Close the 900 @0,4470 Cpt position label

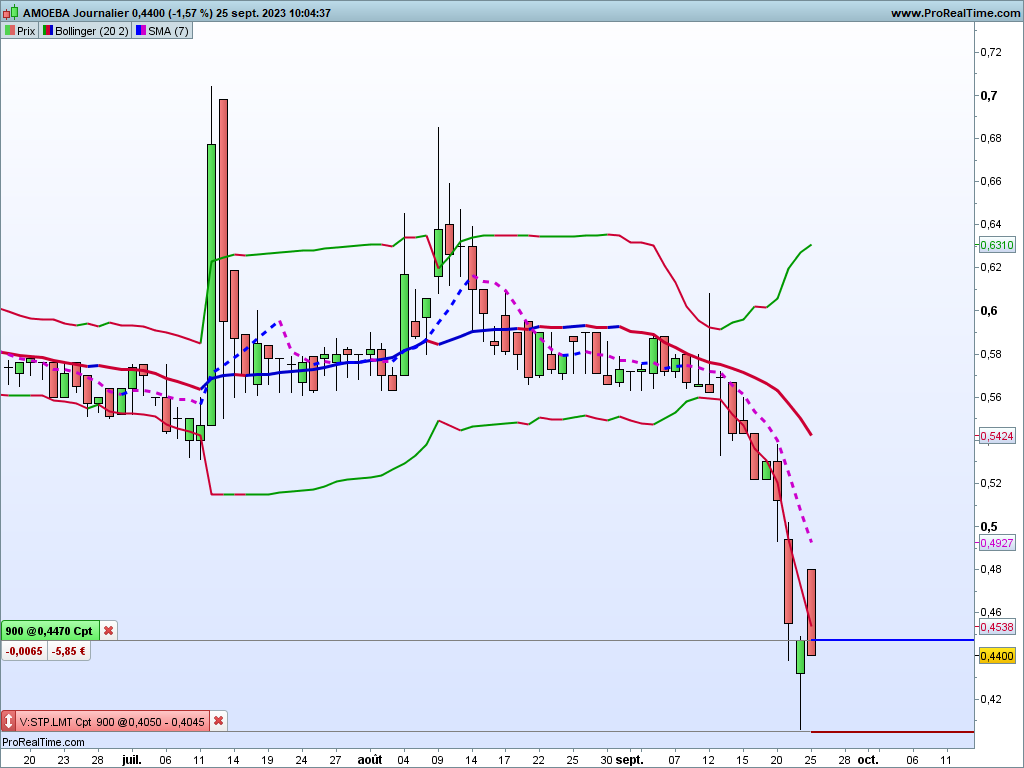pos(108,631)
